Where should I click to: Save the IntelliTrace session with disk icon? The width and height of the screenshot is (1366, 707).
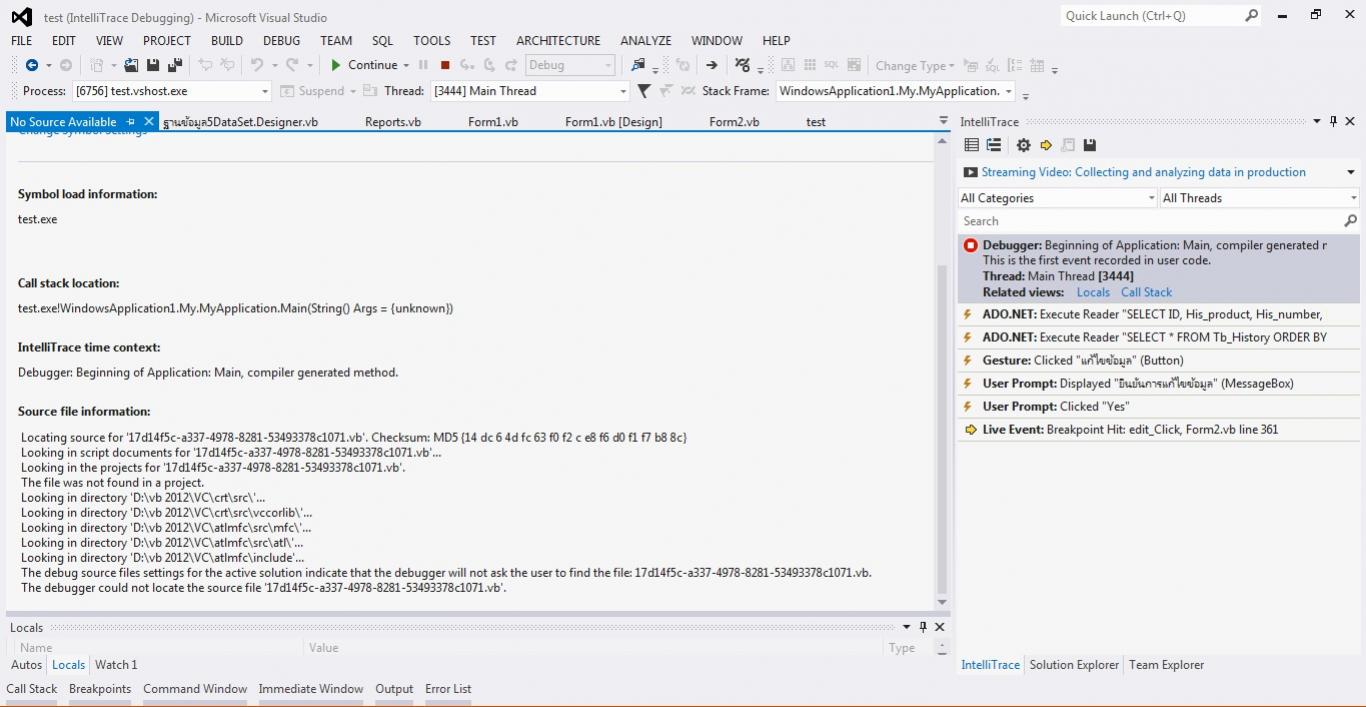pos(1090,145)
